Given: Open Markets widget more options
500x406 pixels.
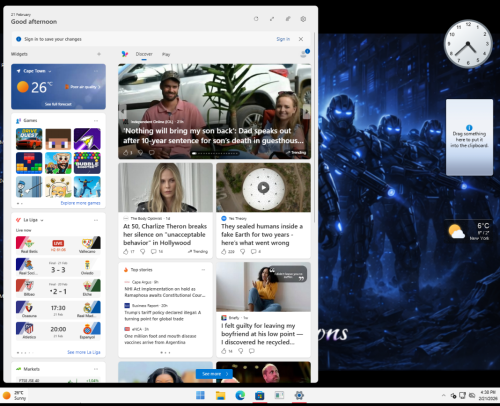Looking at the screenshot, I should point(96,369).
